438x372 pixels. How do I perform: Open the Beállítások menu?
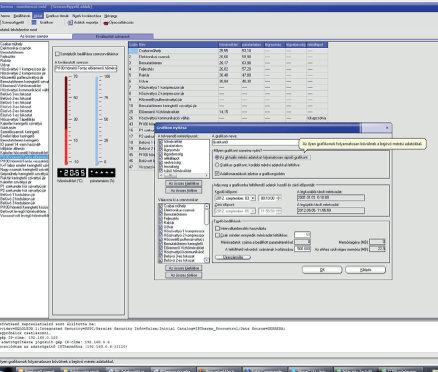22,16
